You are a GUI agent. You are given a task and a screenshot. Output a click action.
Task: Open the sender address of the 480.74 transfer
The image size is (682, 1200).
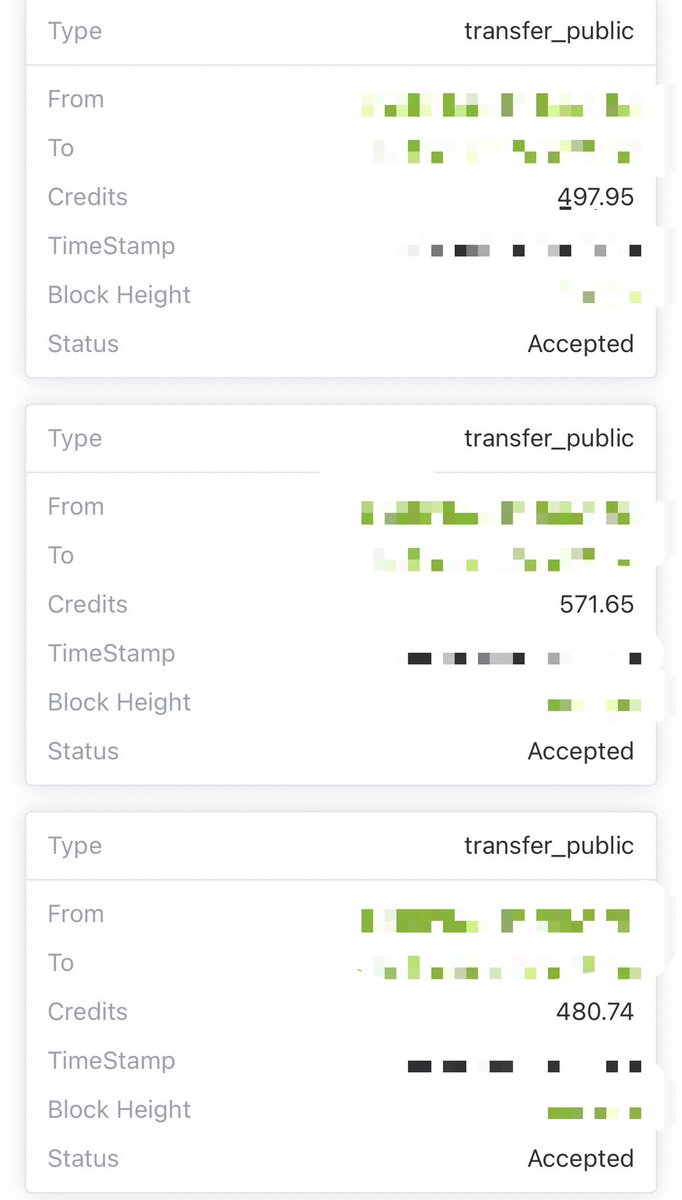pyautogui.click(x=496, y=920)
